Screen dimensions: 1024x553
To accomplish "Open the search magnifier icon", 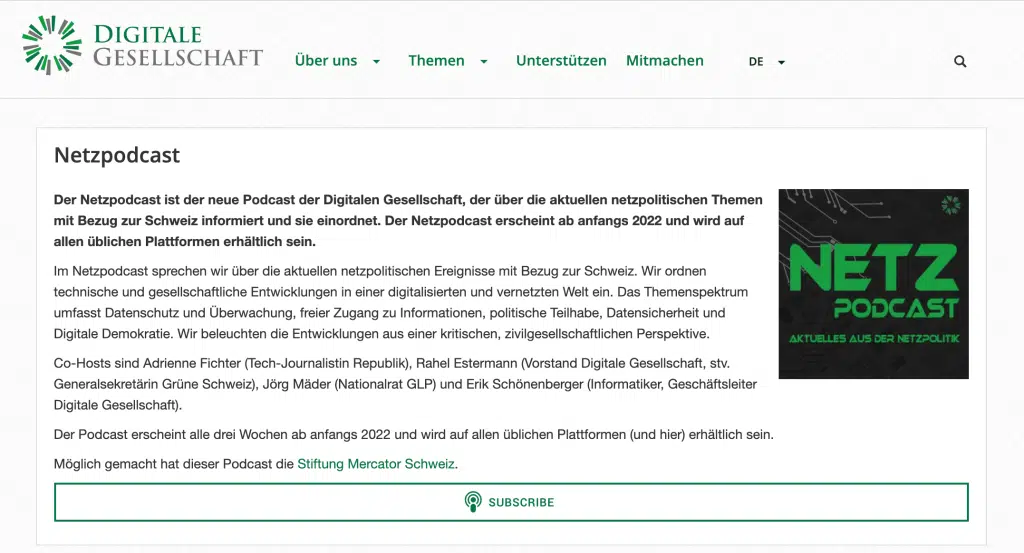I will pyautogui.click(x=960, y=61).
